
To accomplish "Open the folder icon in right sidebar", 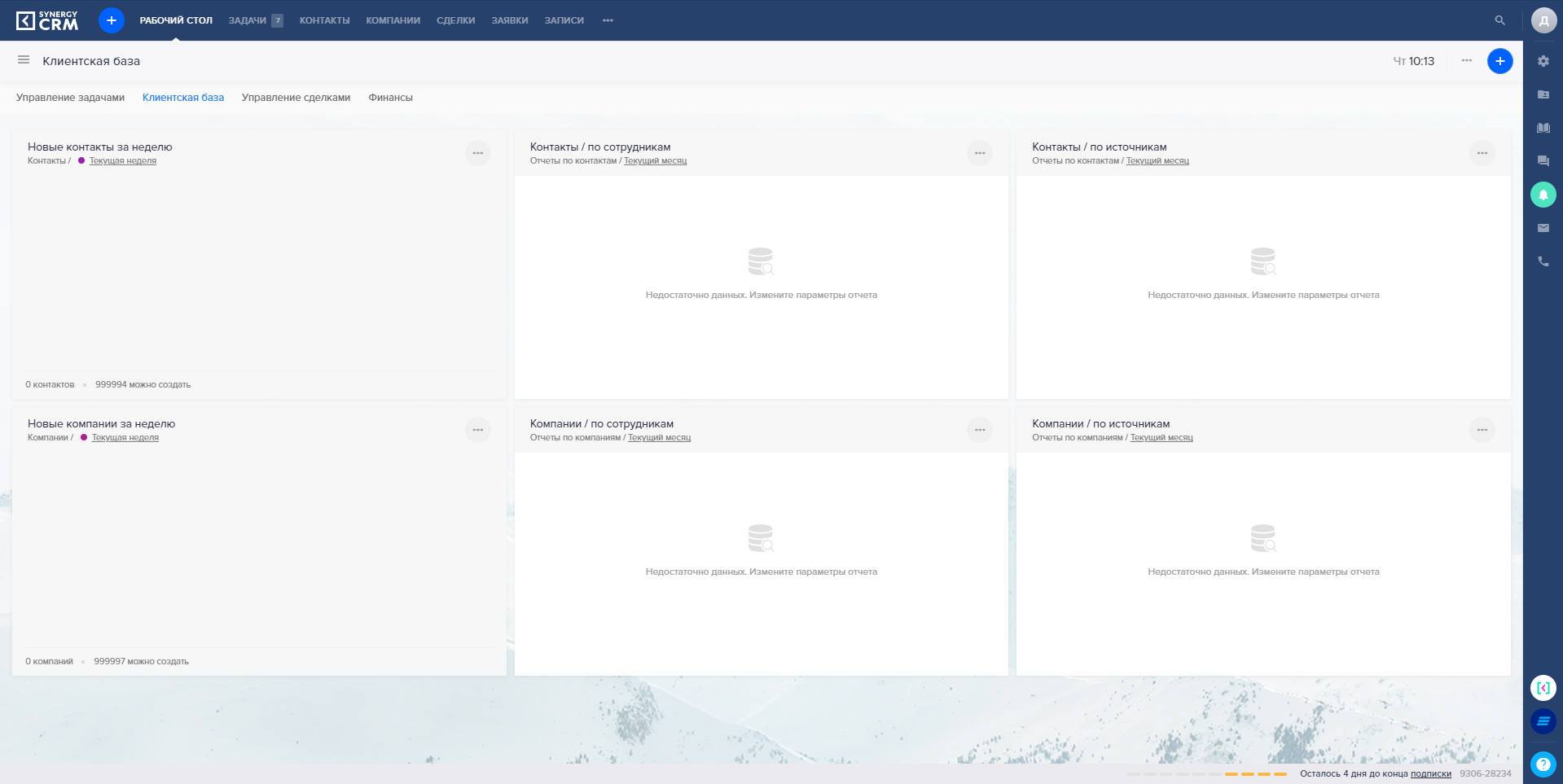I will click(1543, 94).
